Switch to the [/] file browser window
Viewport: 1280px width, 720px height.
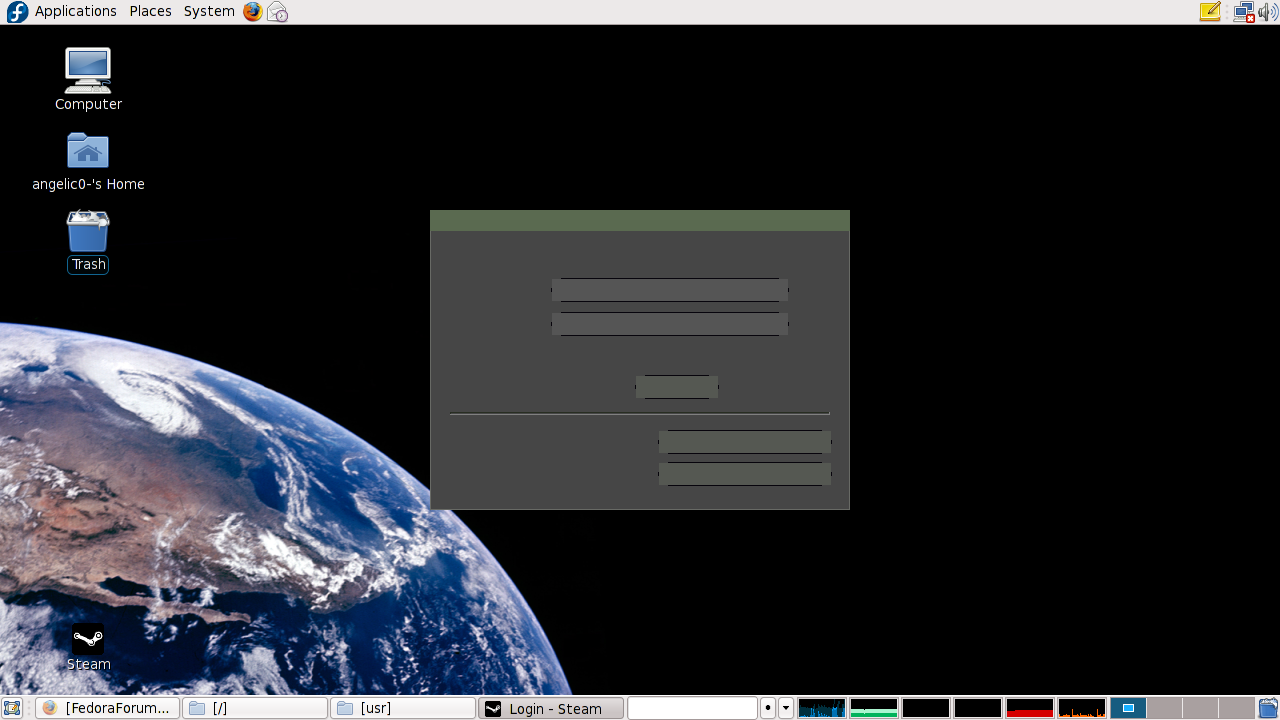(x=255, y=708)
